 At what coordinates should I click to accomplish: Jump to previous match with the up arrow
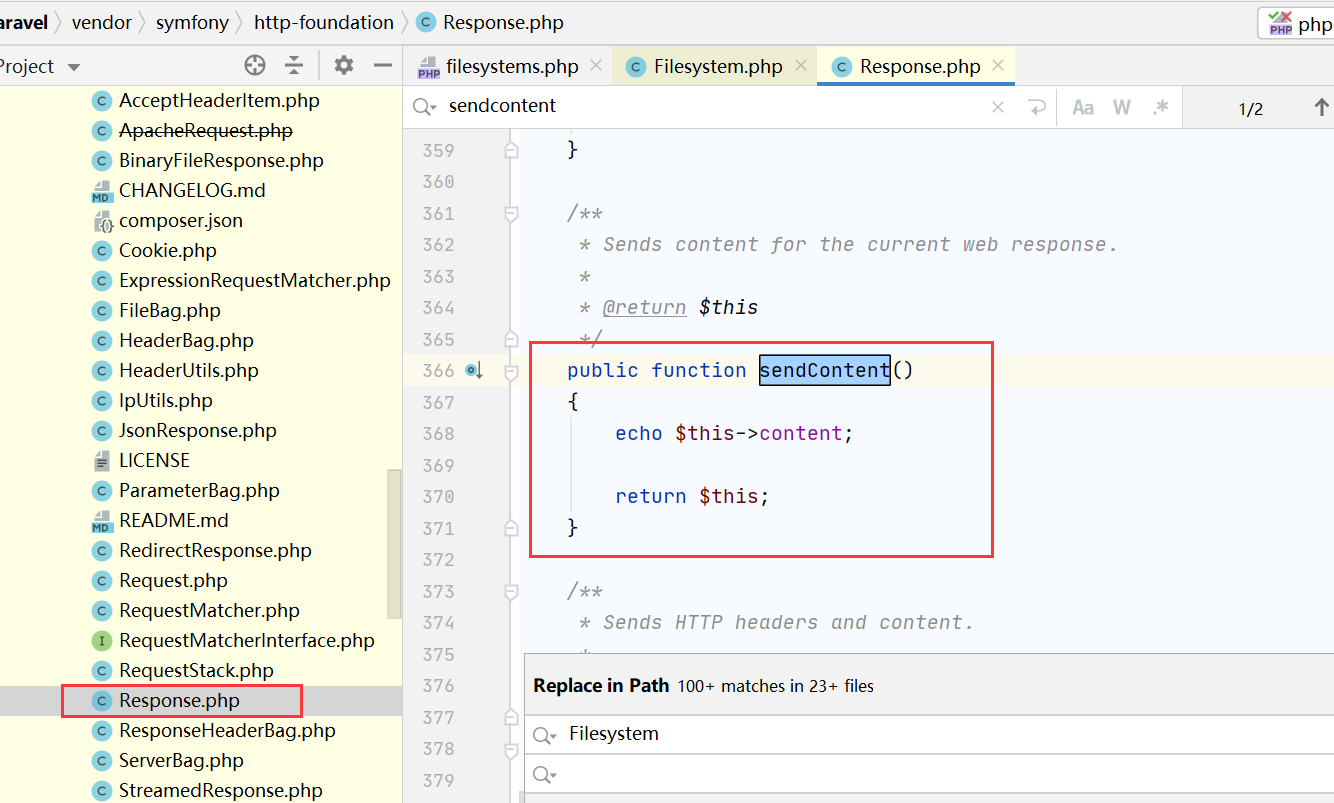[x=1320, y=107]
